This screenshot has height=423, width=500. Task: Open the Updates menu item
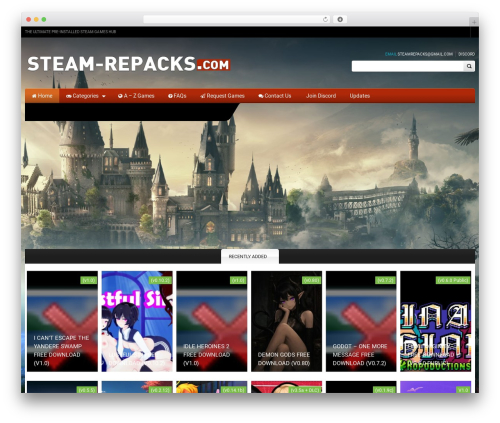click(360, 96)
